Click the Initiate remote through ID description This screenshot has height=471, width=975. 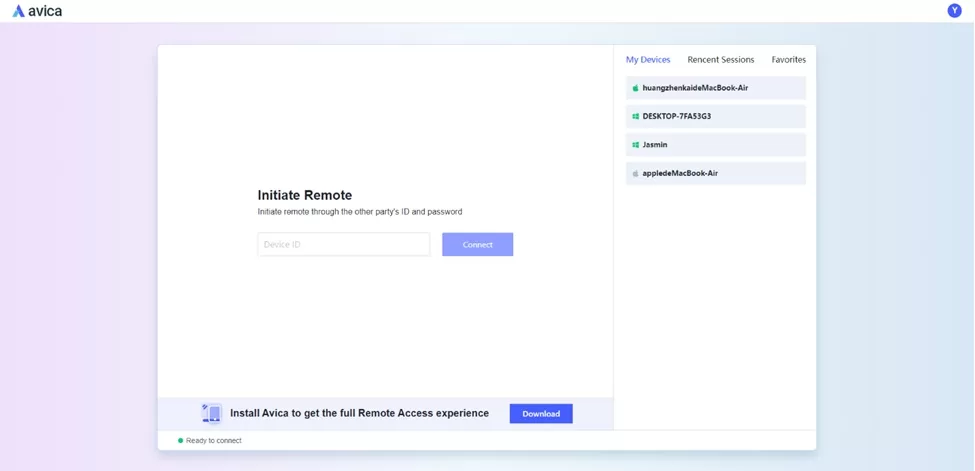tap(360, 212)
